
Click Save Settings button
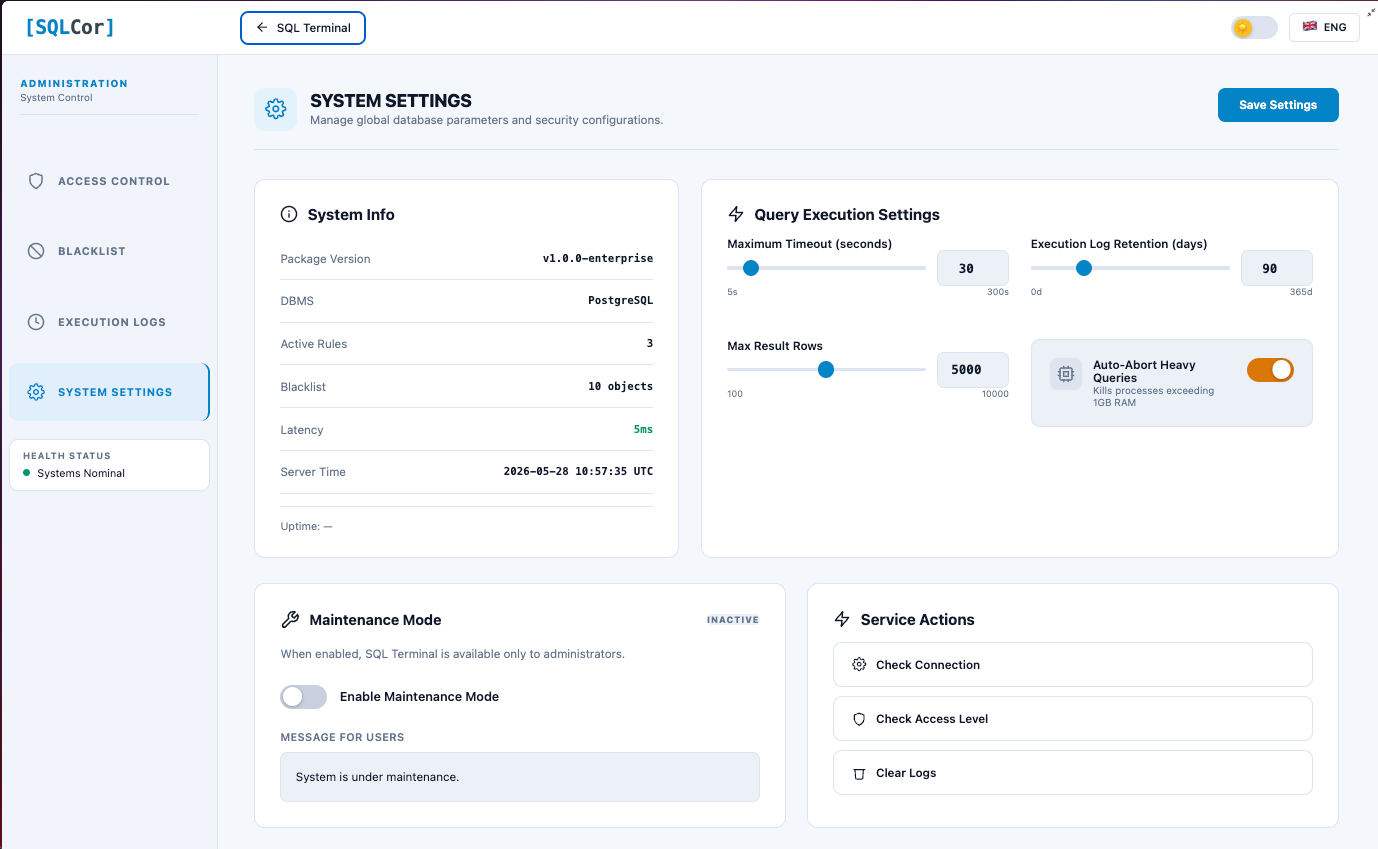1278,105
